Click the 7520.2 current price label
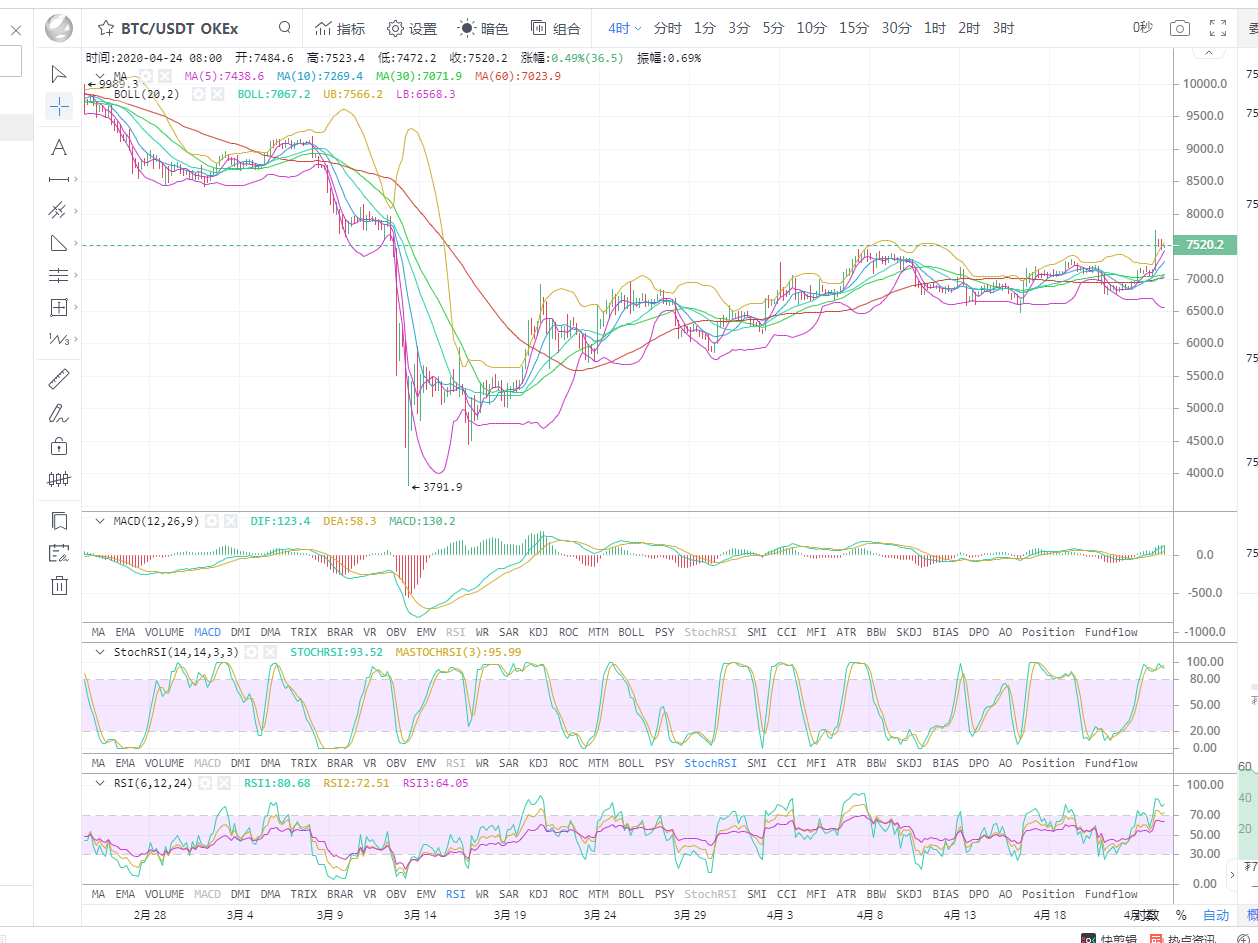 [x=1204, y=245]
